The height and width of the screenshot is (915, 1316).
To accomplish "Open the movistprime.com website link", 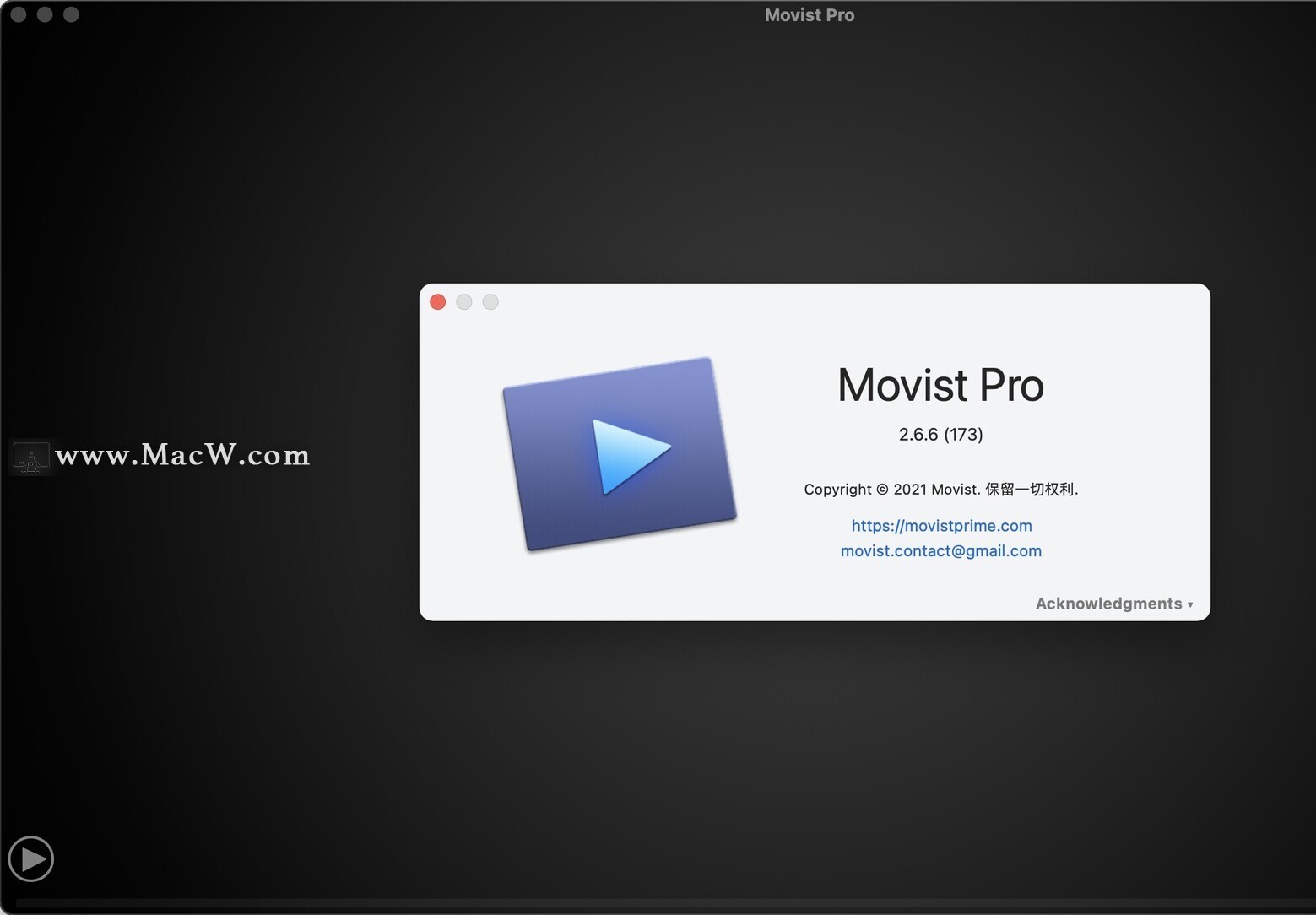I will (941, 526).
